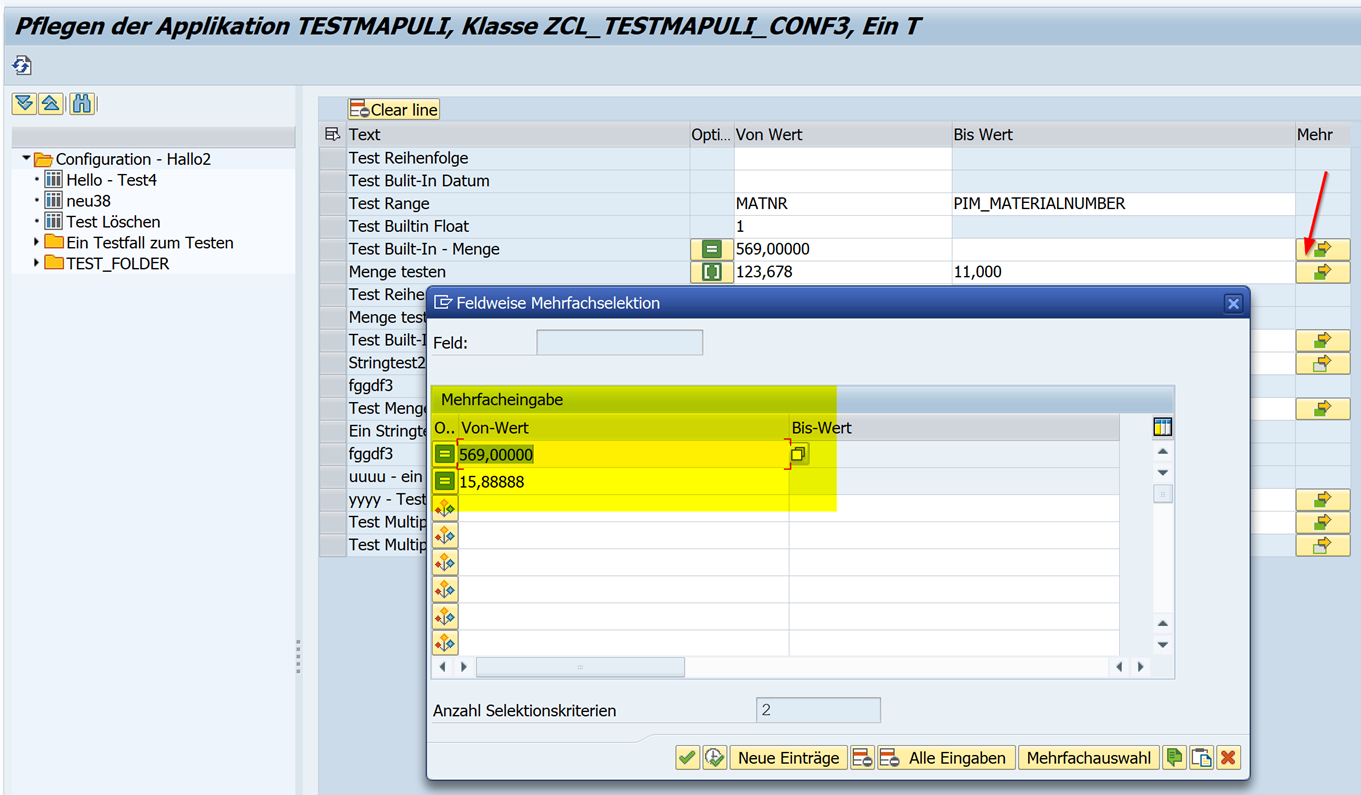Click the paste from clipboard icon
The width and height of the screenshot is (1361, 795).
[x=1201, y=758]
